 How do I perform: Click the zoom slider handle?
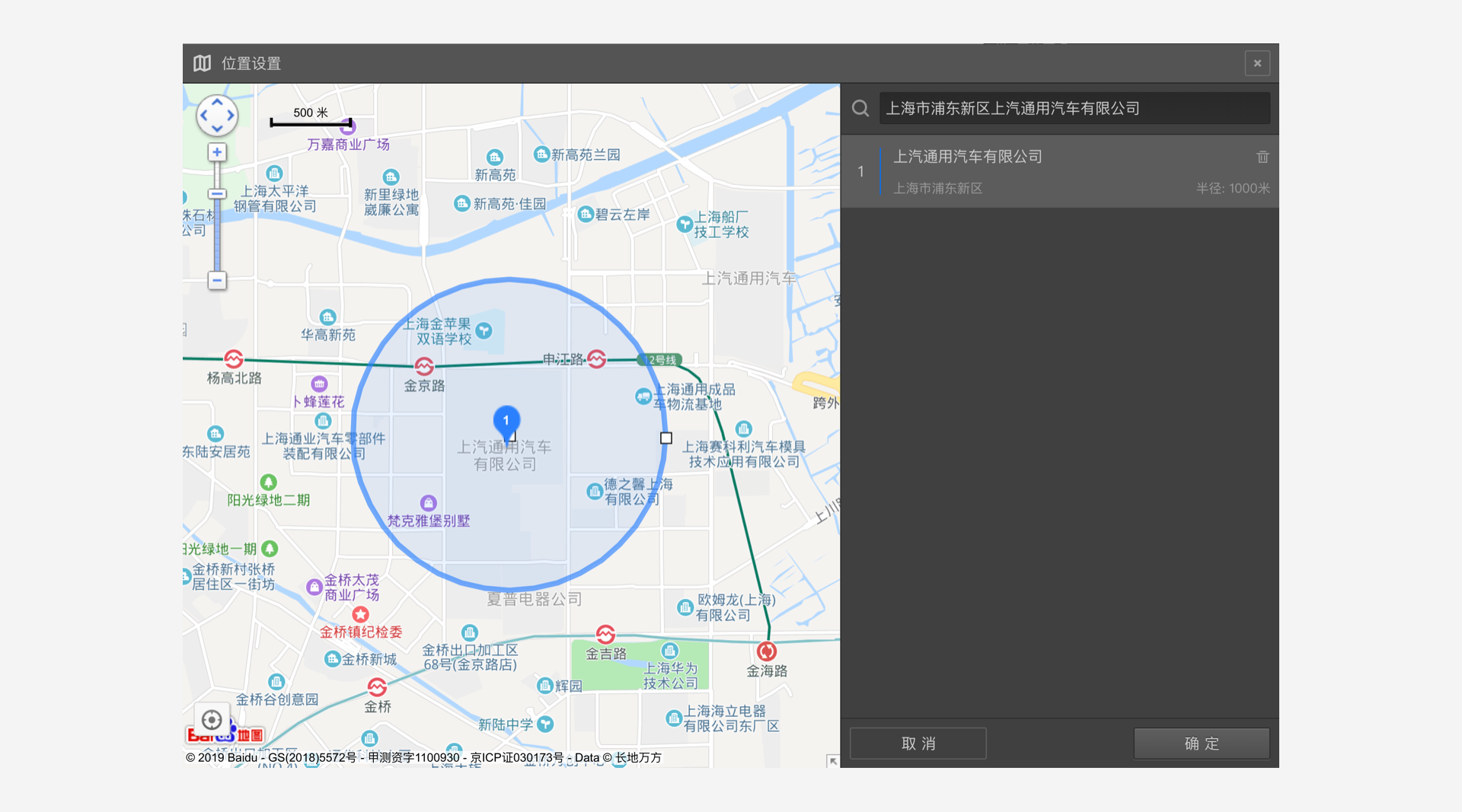(x=217, y=194)
